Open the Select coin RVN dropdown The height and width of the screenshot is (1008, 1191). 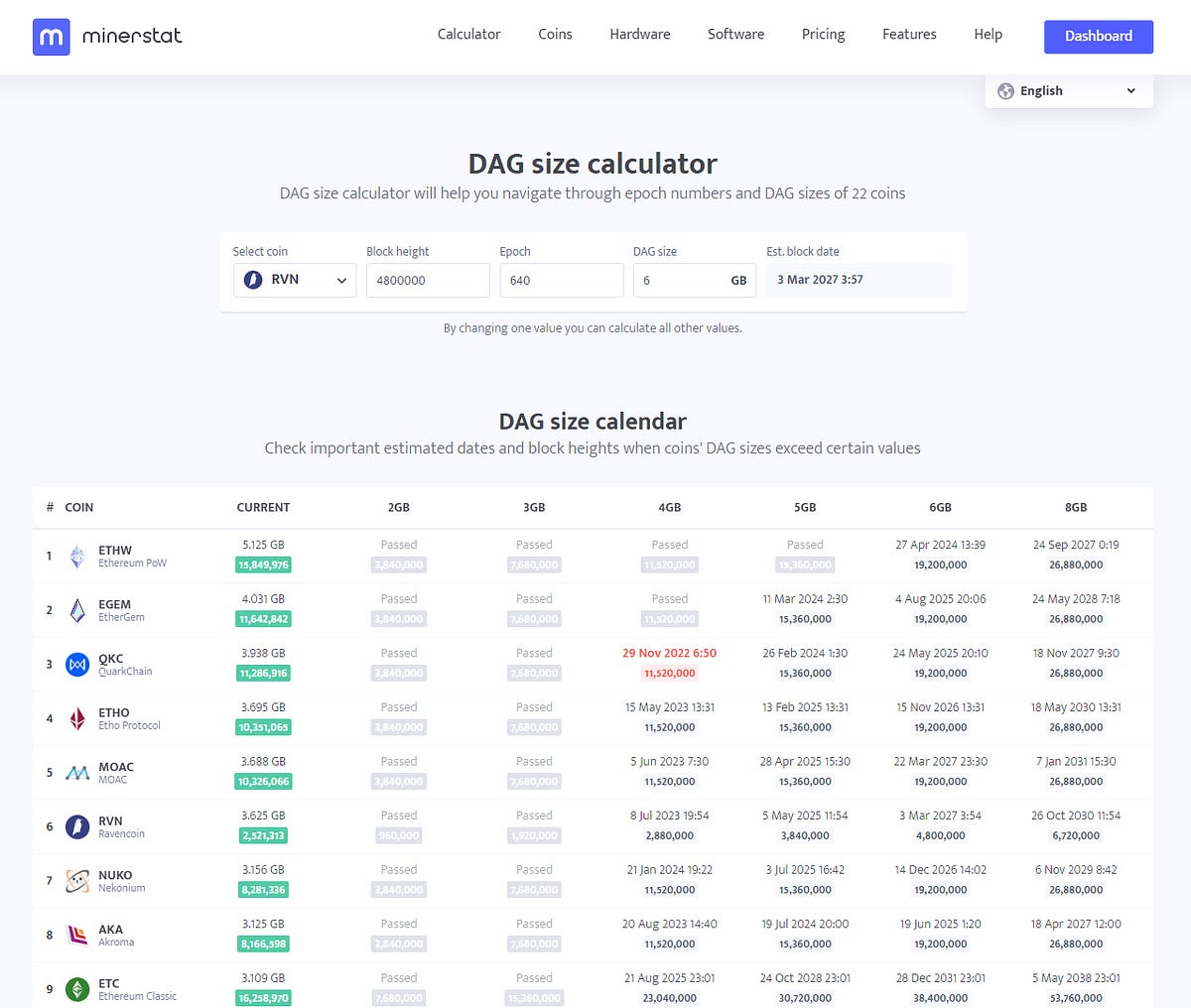pos(295,280)
